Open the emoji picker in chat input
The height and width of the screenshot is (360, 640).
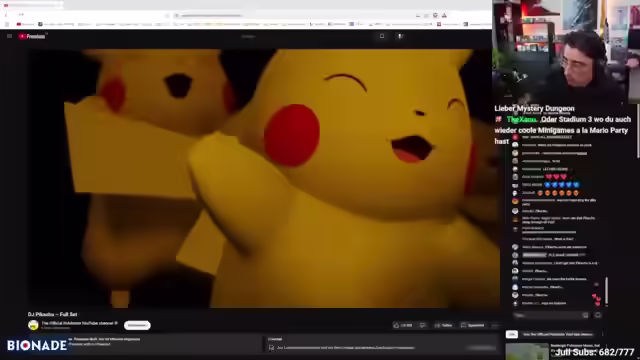pyautogui.click(x=586, y=315)
